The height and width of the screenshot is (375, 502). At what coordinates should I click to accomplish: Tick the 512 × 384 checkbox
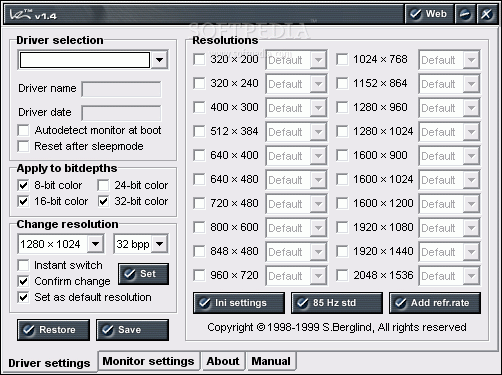click(199, 132)
